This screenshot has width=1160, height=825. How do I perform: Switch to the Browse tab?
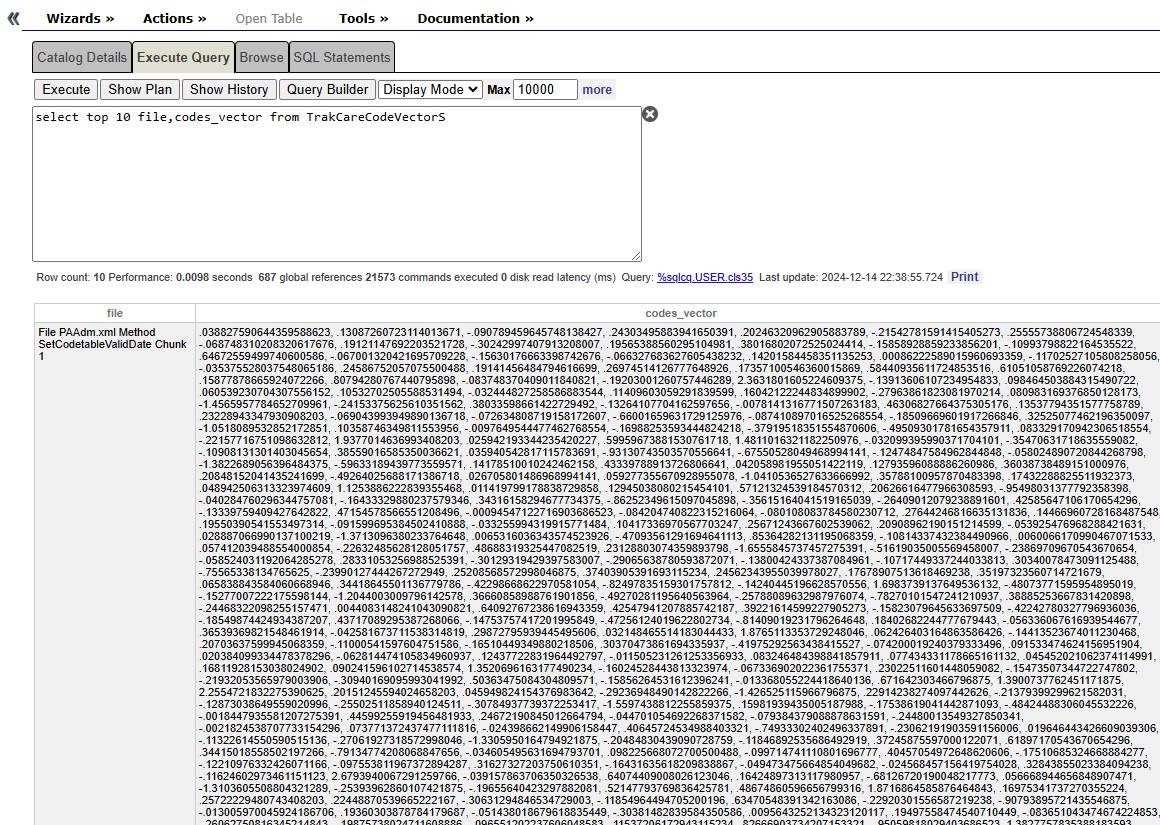pos(261,58)
